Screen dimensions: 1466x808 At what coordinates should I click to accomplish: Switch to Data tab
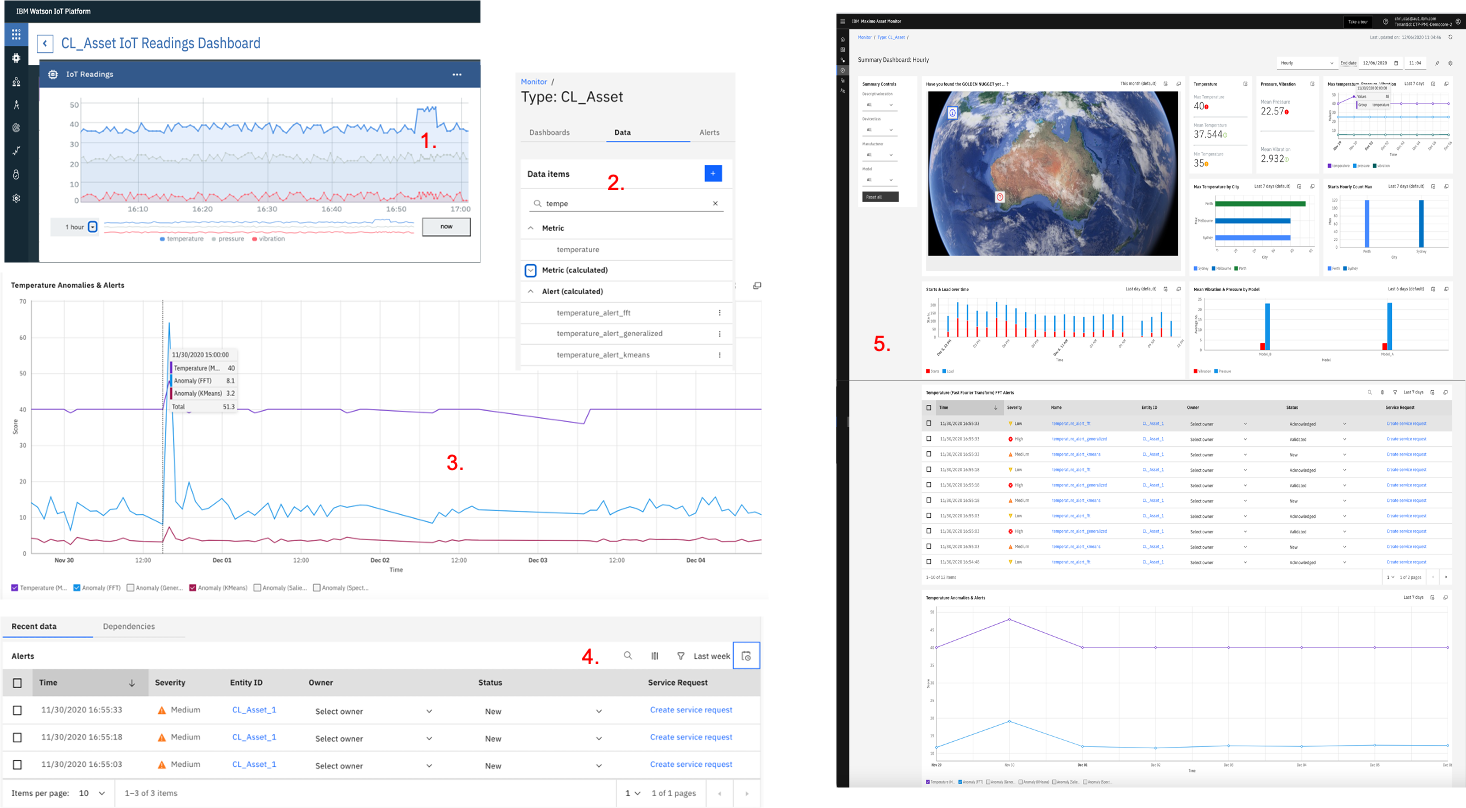tap(622, 132)
